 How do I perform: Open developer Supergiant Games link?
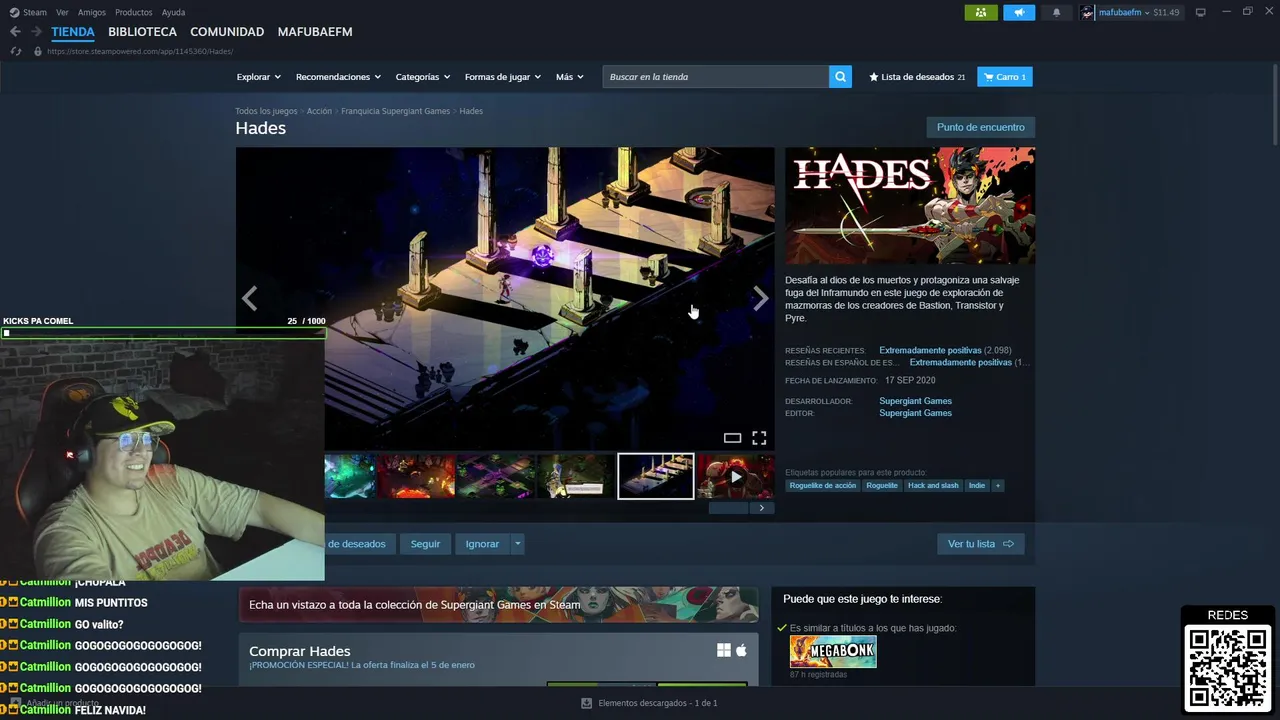[x=915, y=401]
